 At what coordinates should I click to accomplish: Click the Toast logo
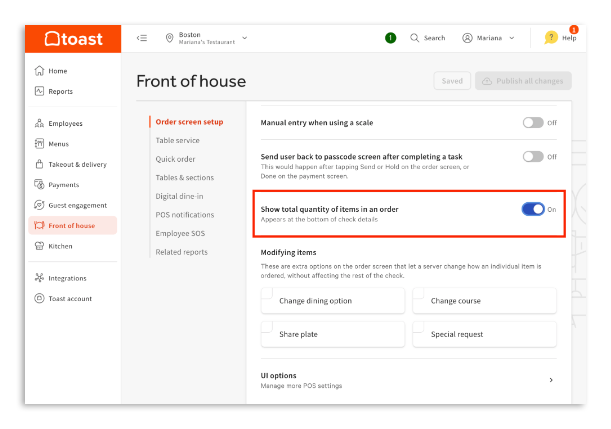[74, 38]
